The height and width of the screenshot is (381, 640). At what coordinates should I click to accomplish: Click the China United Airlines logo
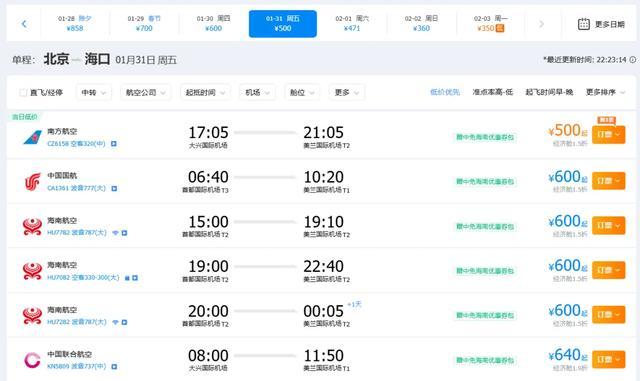tap(32, 360)
